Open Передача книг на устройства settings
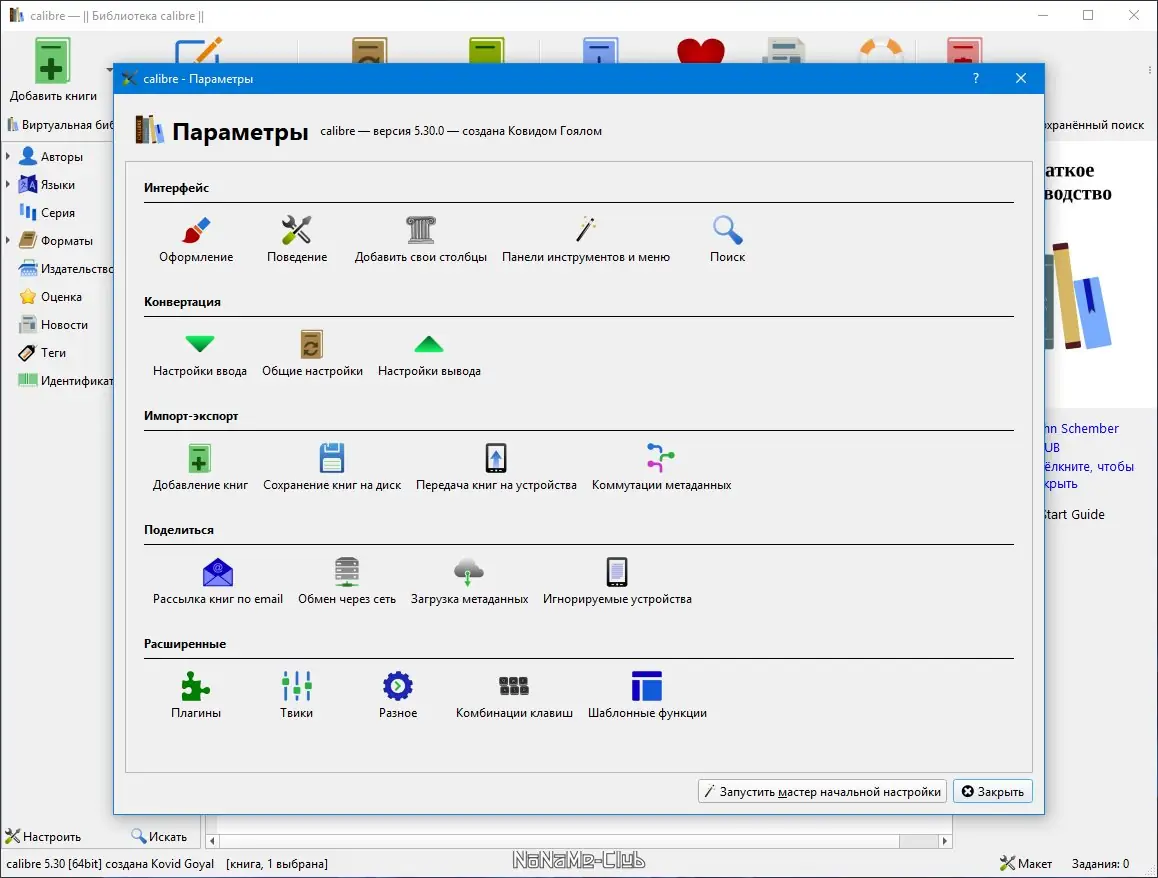Screen dimensions: 1158x878 point(496,467)
